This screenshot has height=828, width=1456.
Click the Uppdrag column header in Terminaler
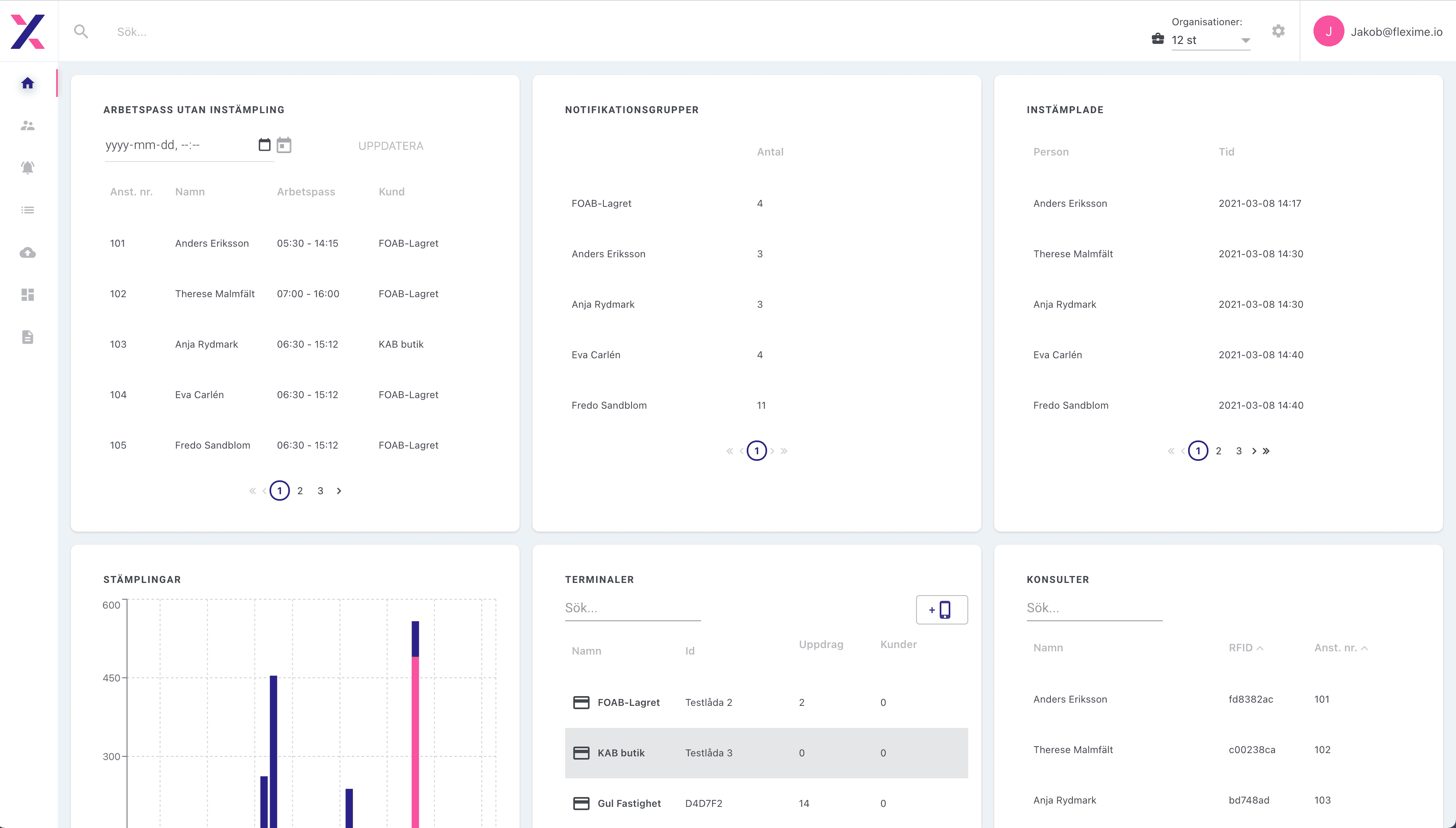click(x=821, y=644)
